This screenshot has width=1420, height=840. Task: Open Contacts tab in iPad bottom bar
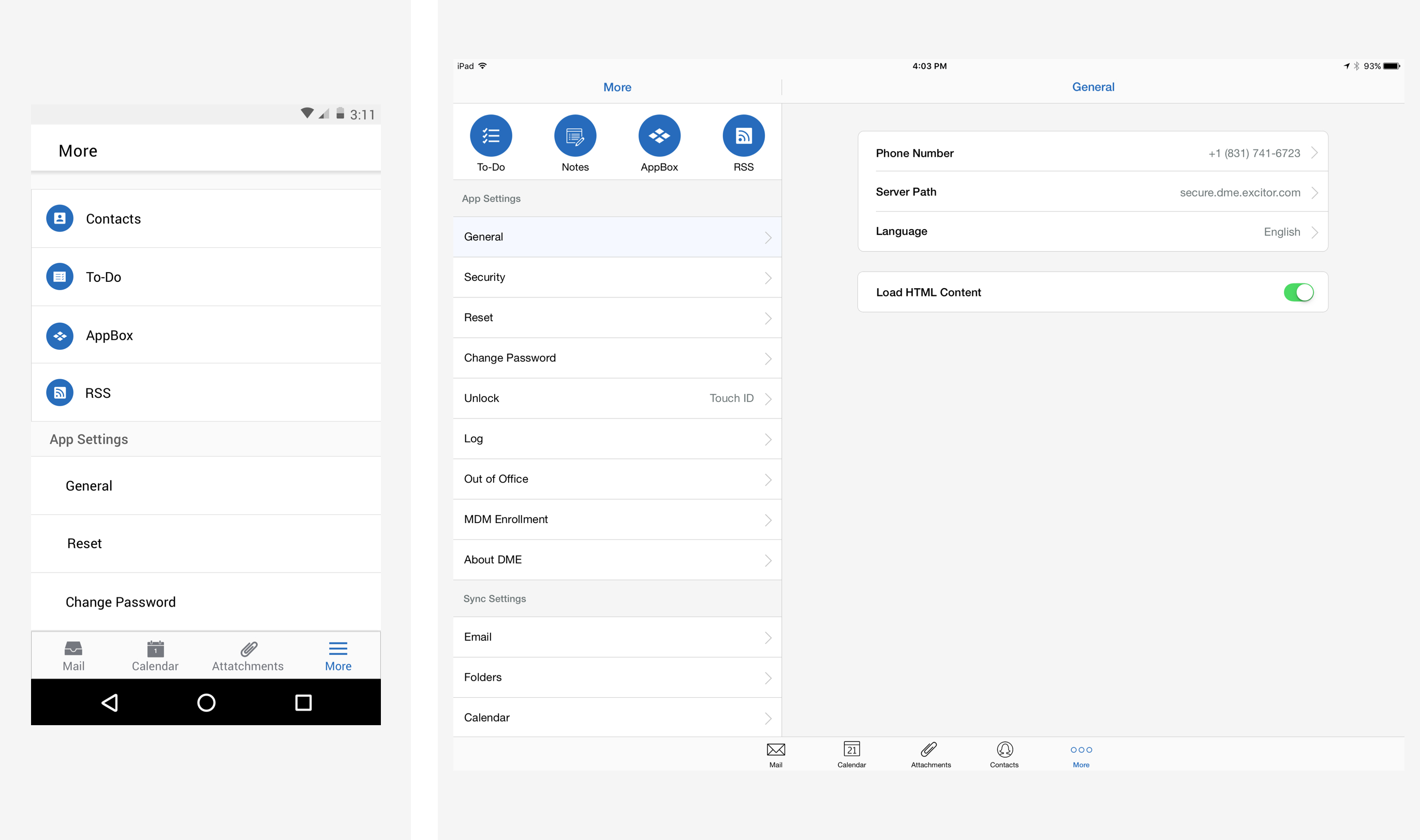[x=1004, y=755]
